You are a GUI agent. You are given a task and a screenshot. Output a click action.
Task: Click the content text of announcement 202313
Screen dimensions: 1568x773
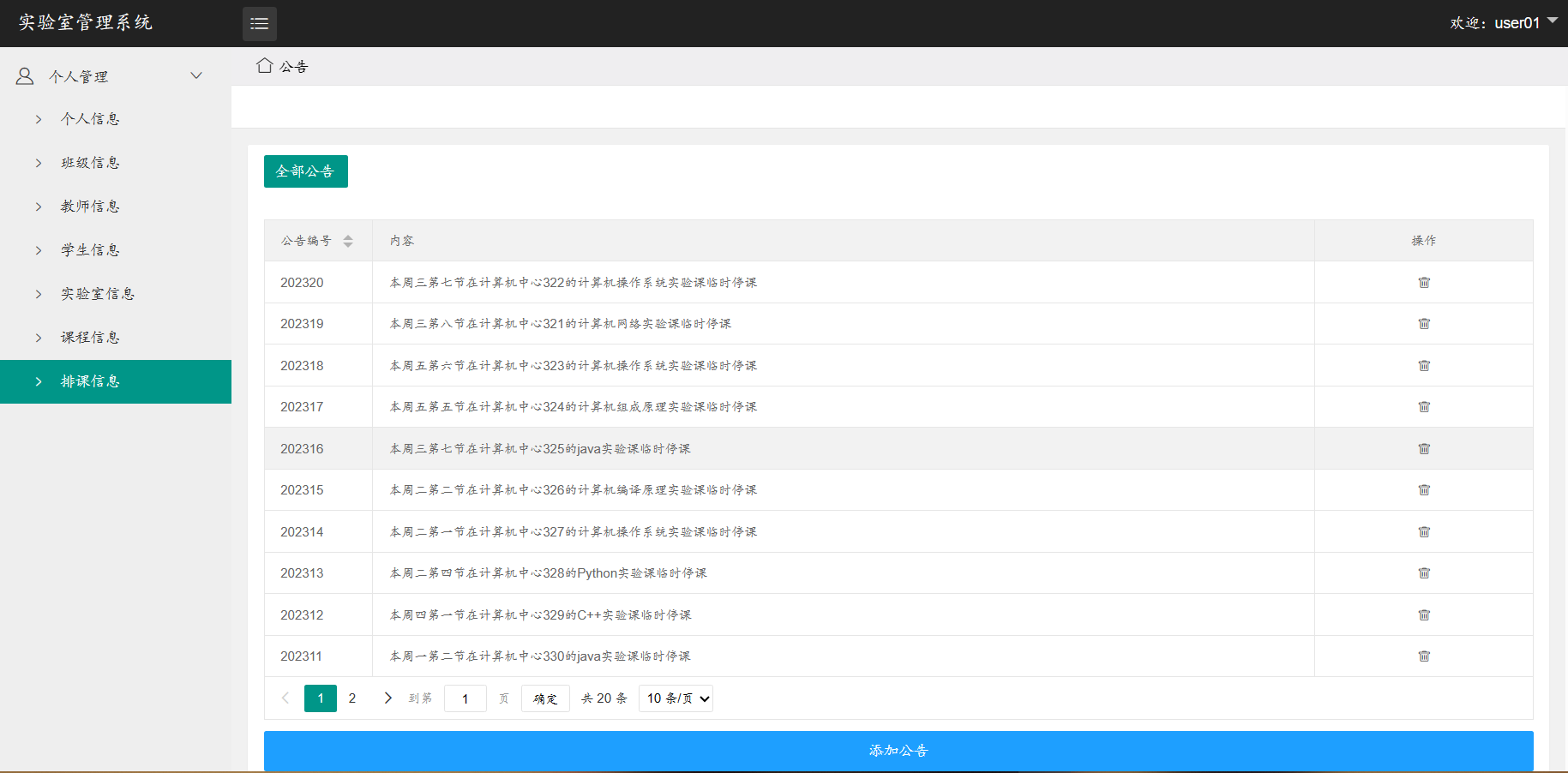click(x=549, y=573)
